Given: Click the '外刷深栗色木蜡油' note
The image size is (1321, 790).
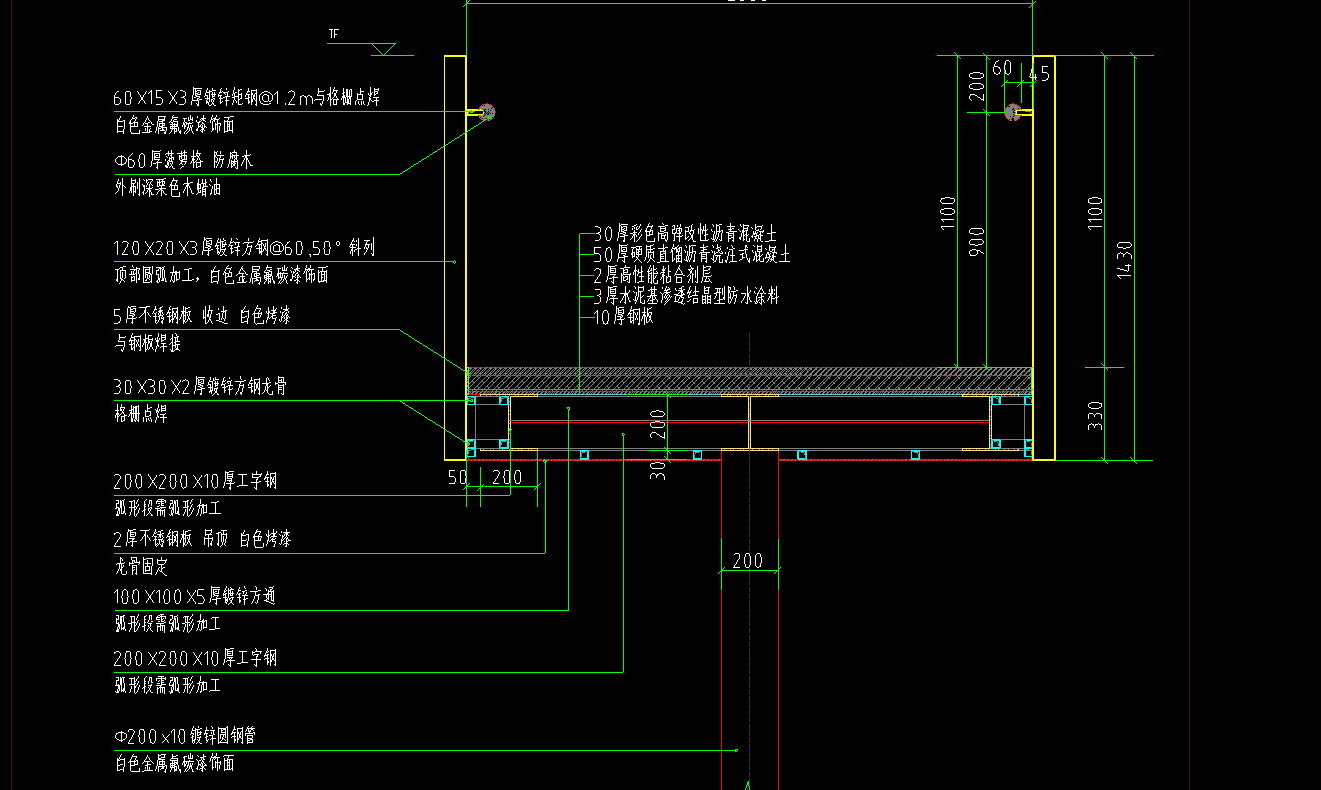Looking at the screenshot, I should click(x=168, y=188).
